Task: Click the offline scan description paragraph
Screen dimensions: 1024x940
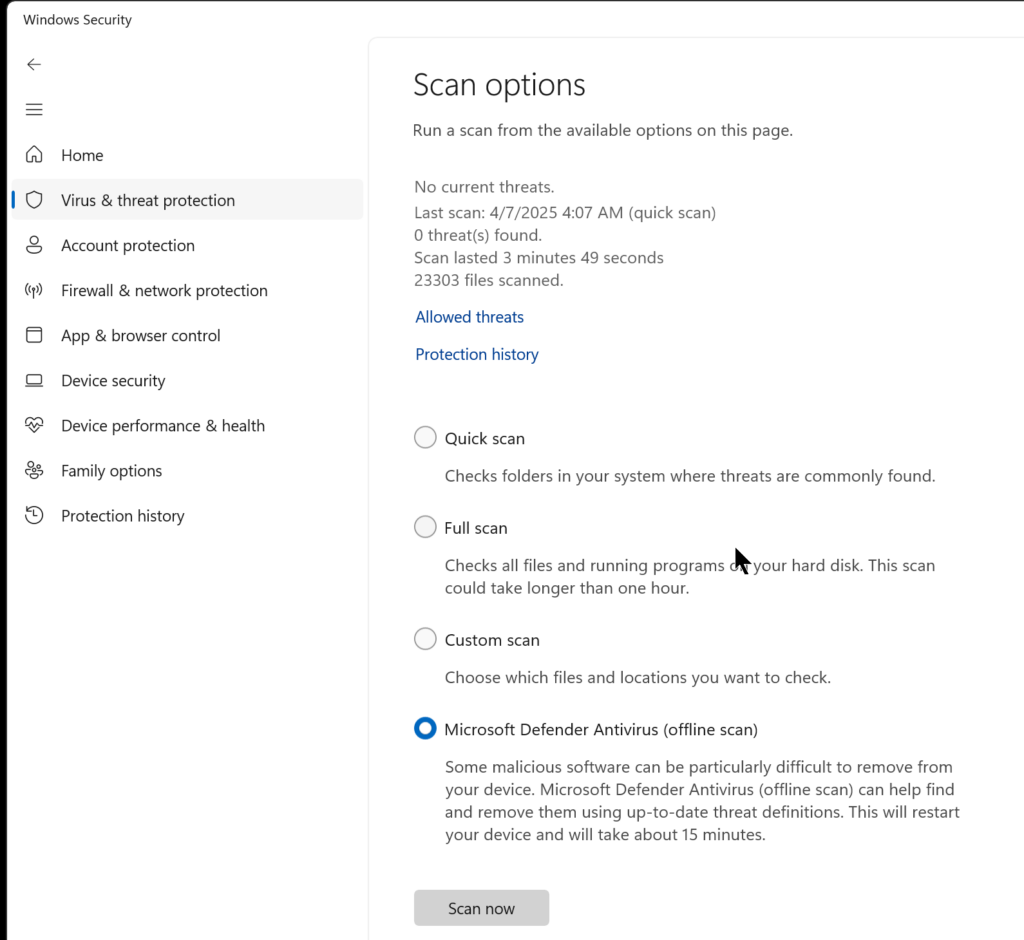Action: [702, 801]
